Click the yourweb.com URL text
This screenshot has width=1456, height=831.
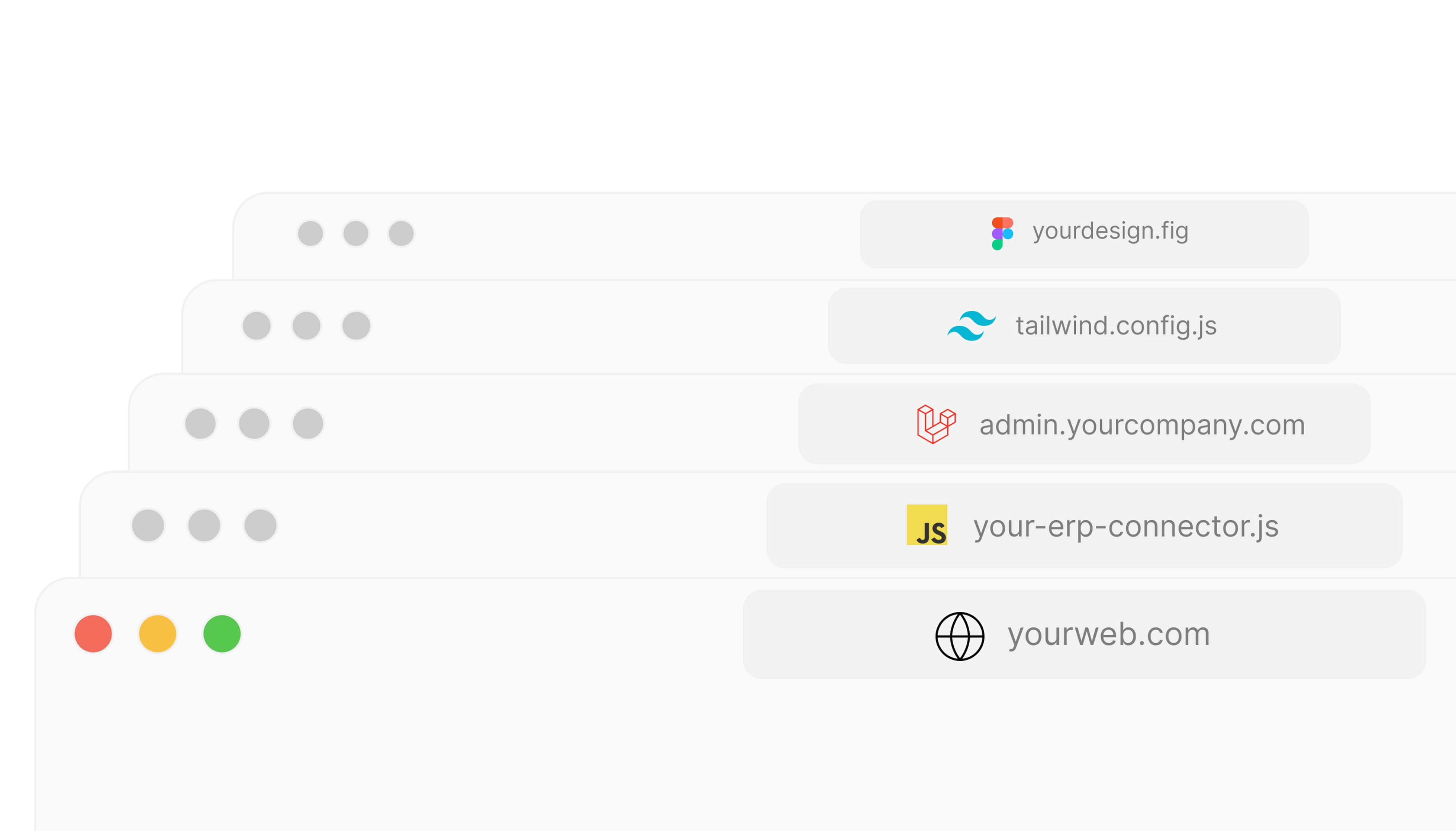pos(1108,635)
